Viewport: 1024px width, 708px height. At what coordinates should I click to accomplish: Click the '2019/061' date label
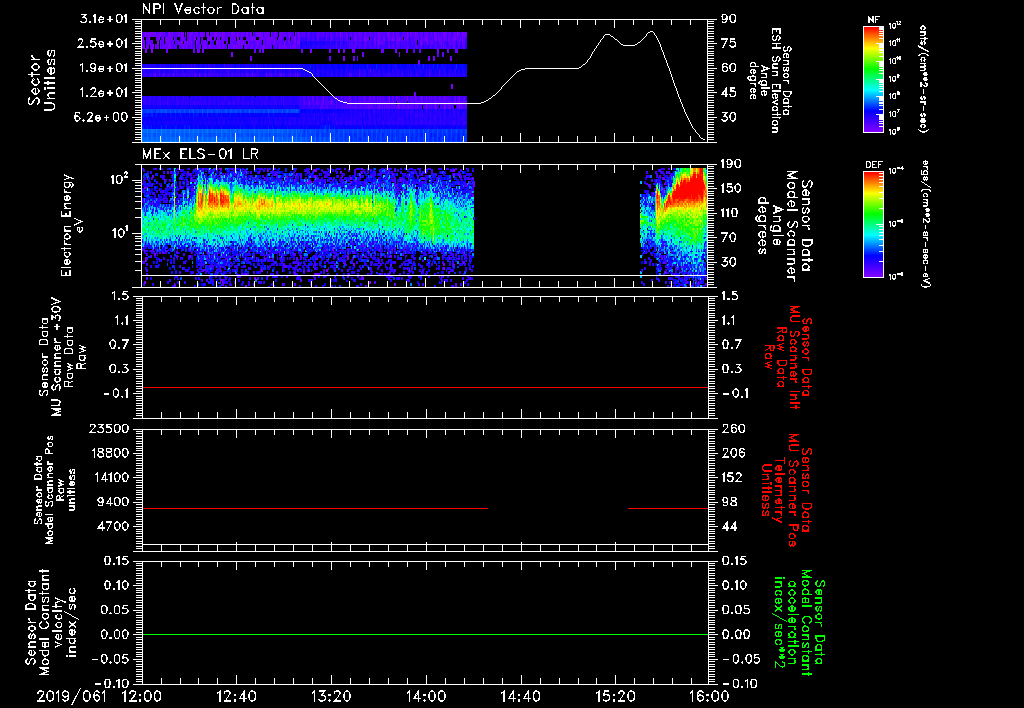(x=71, y=696)
